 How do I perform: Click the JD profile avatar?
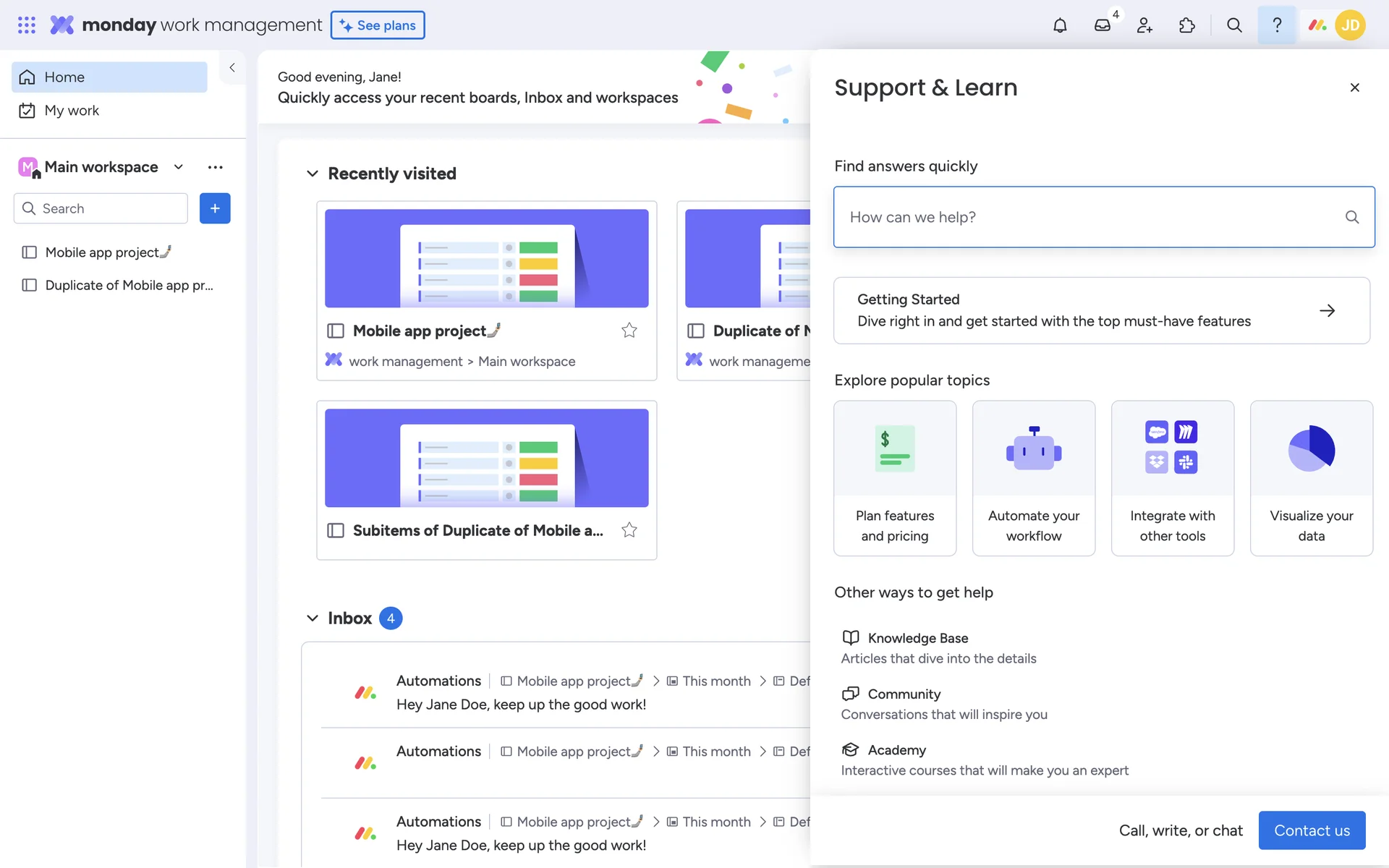tap(1350, 25)
